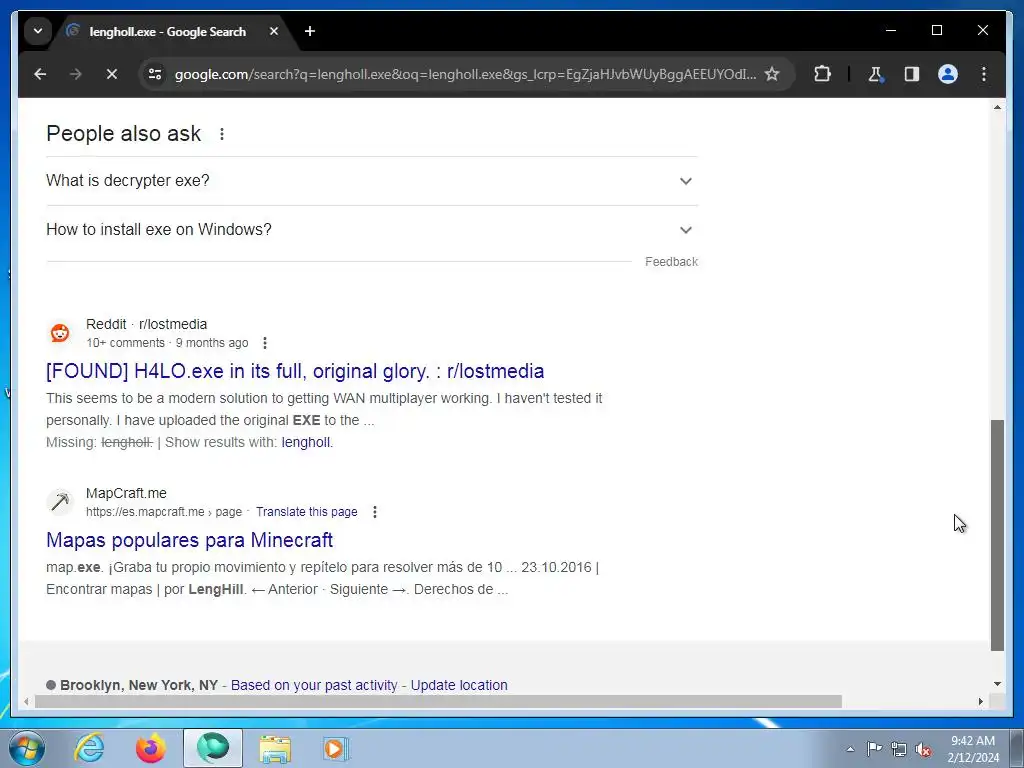Show hidden tray icons arrow

850,749
